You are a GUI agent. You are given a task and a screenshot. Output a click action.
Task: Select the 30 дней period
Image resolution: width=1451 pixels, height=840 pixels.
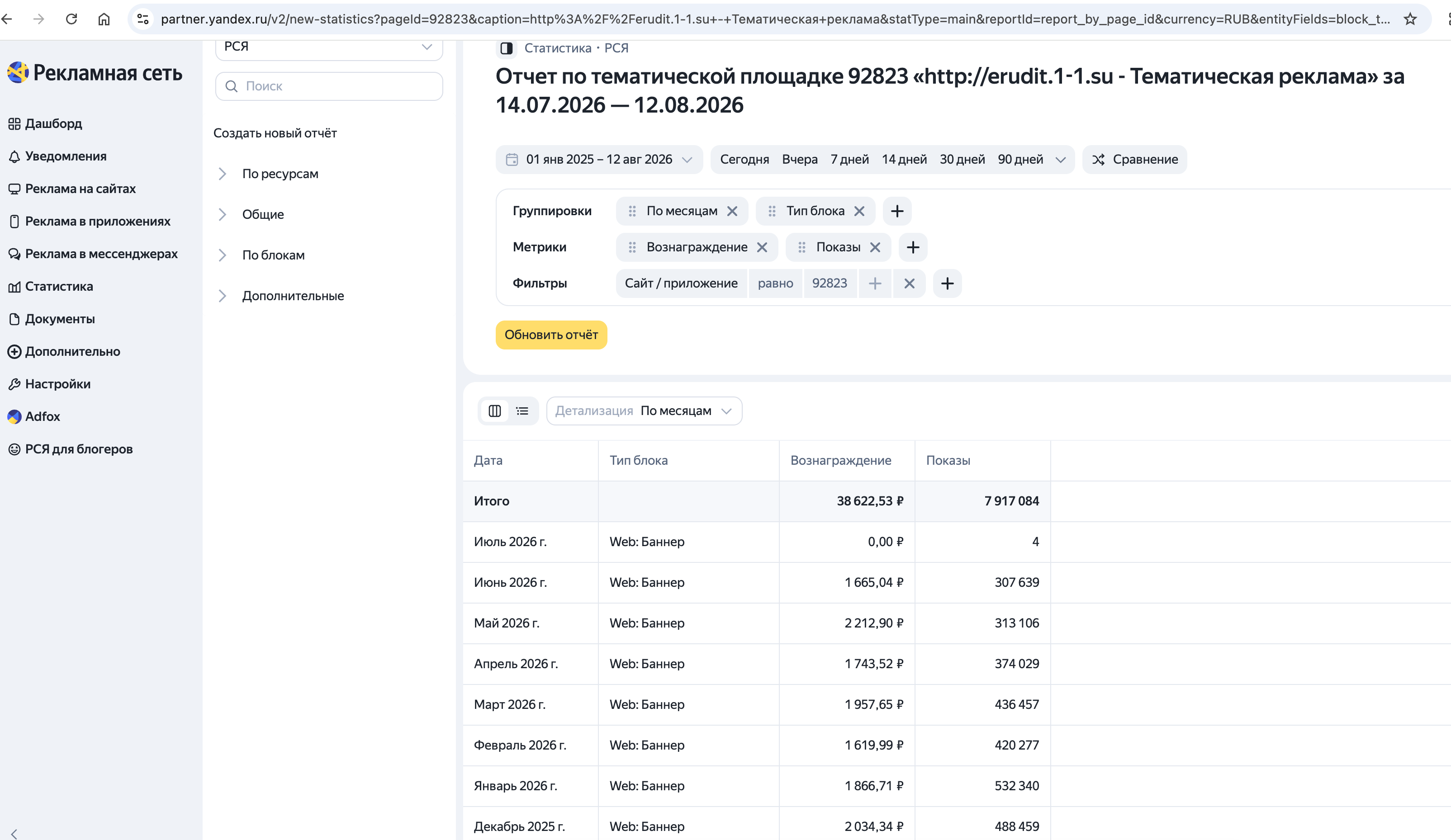click(x=962, y=160)
